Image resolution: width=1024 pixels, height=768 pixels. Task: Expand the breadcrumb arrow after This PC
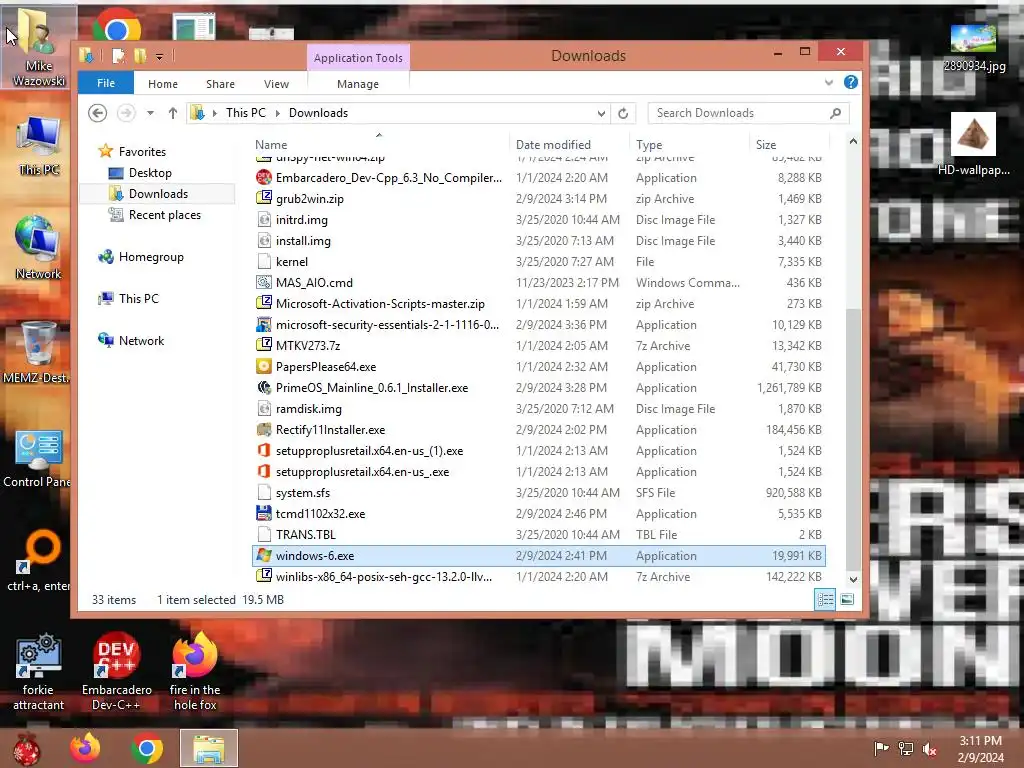click(x=278, y=113)
